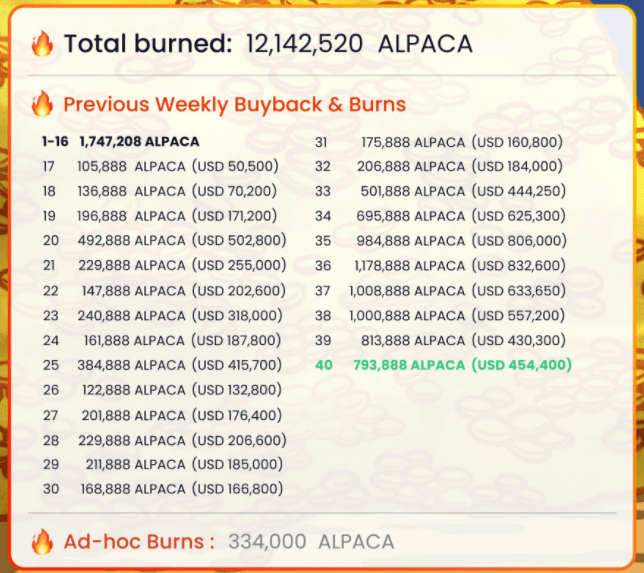The image size is (644, 573).
Task: Select week 39 amount 813,888 ALPACA
Action: click(413, 341)
